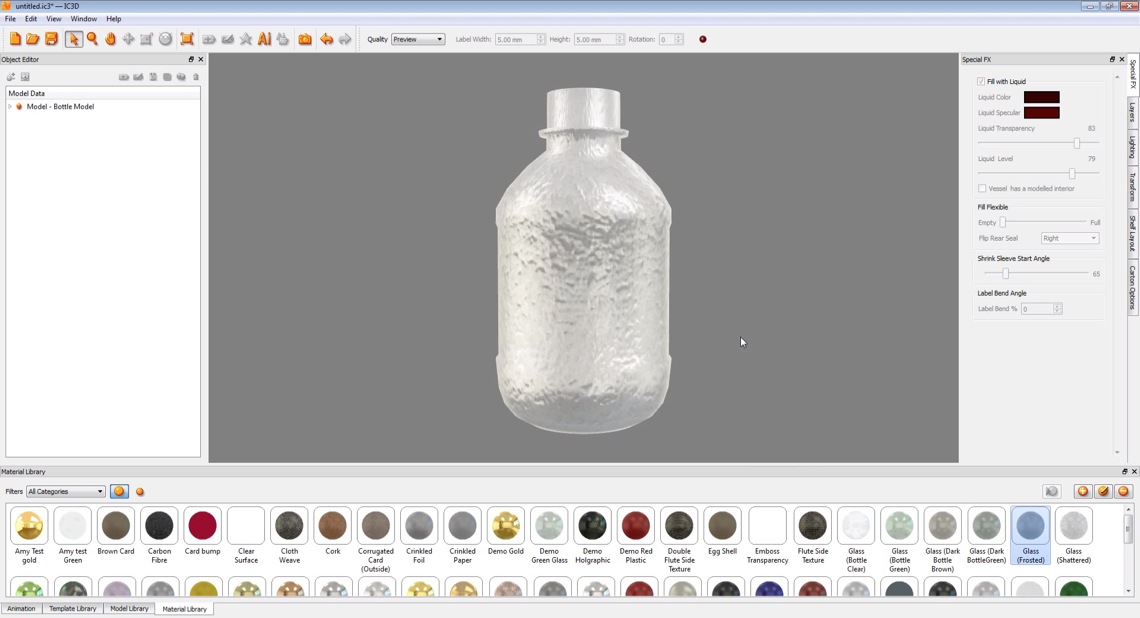Image resolution: width=1140 pixels, height=618 pixels.
Task: Select the Carbon Fibre material
Action: coord(159,535)
